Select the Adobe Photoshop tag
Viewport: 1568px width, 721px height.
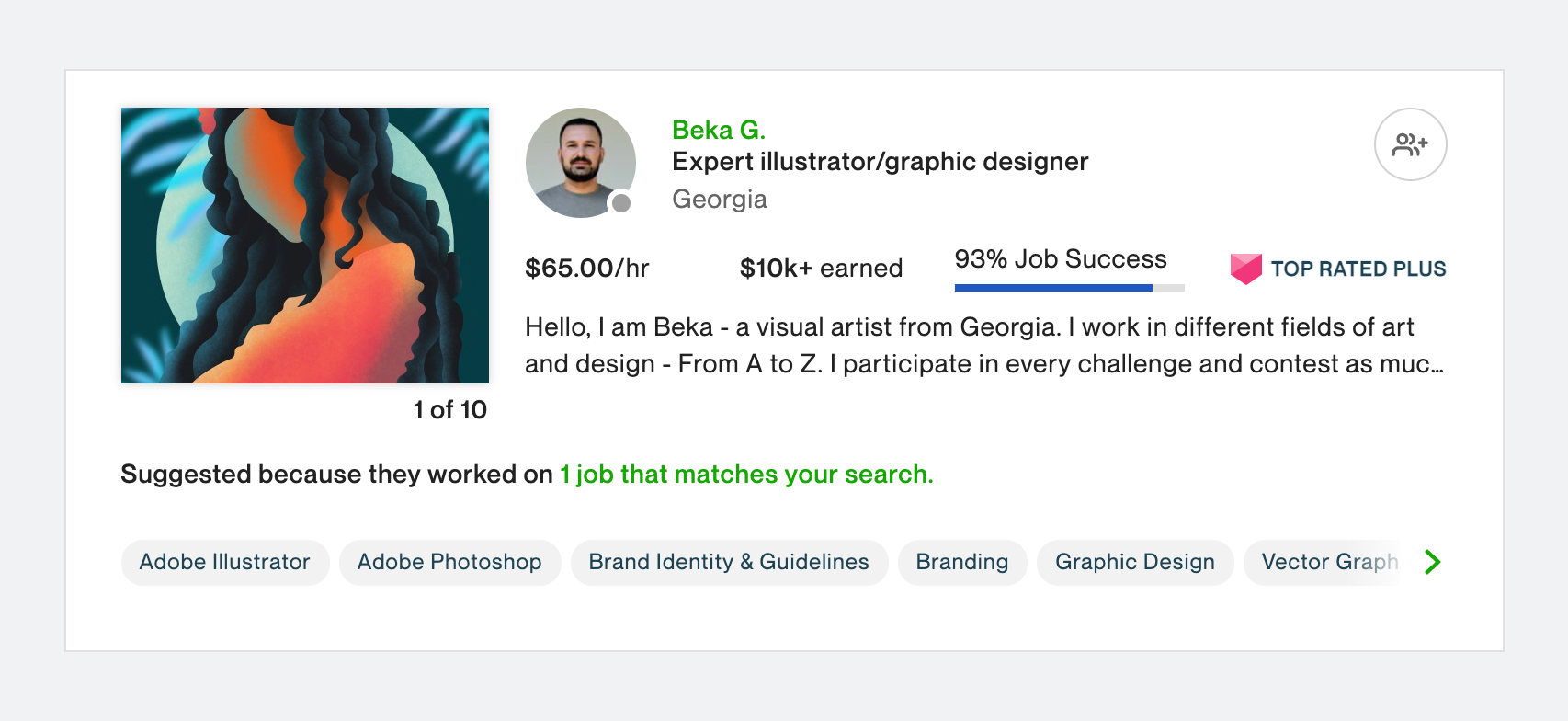449,562
